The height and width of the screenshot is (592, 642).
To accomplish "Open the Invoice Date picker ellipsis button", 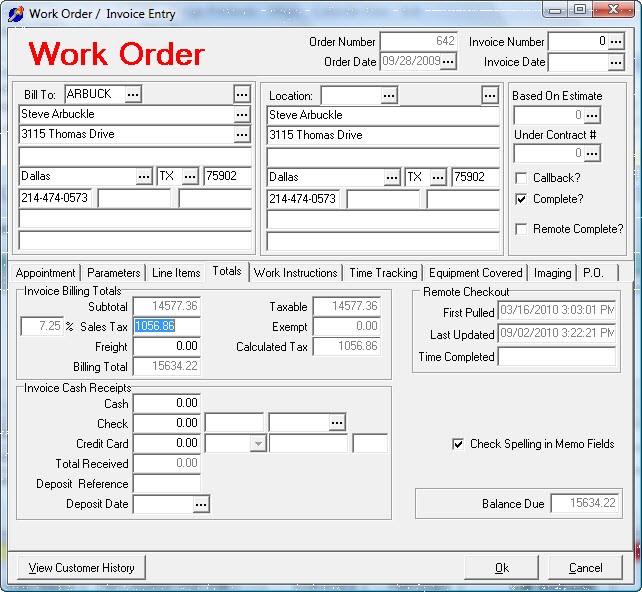I will 616,63.
